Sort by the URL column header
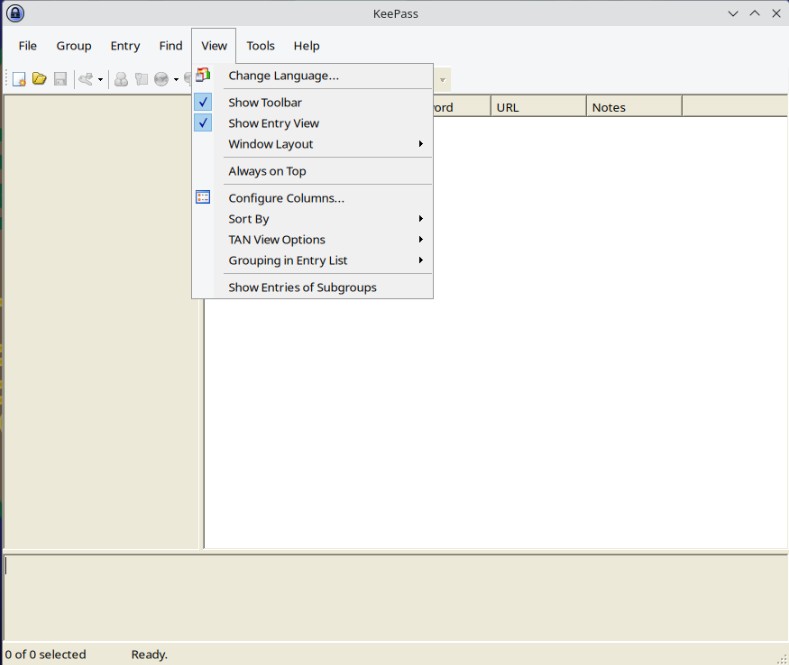Image resolution: width=789 pixels, height=665 pixels. coord(538,107)
